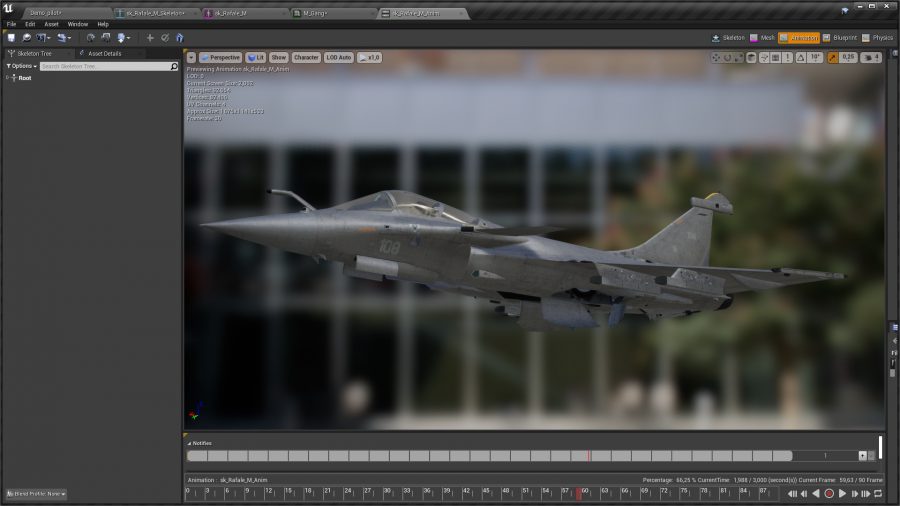This screenshot has height=506, width=900.
Task: Open the Blend Profile: None dropdown
Action: pos(36,494)
